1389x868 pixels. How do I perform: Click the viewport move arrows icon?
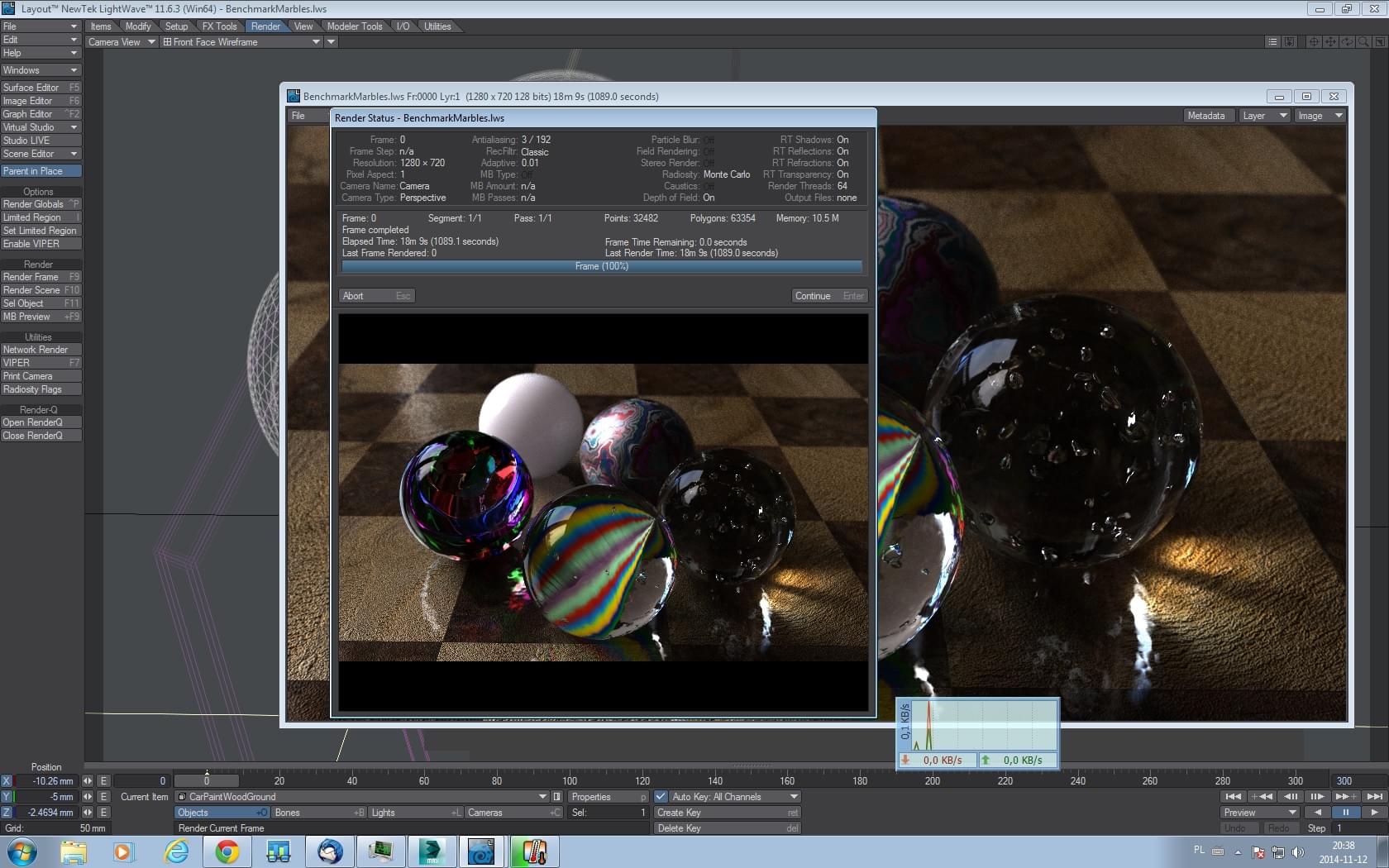tap(1330, 42)
